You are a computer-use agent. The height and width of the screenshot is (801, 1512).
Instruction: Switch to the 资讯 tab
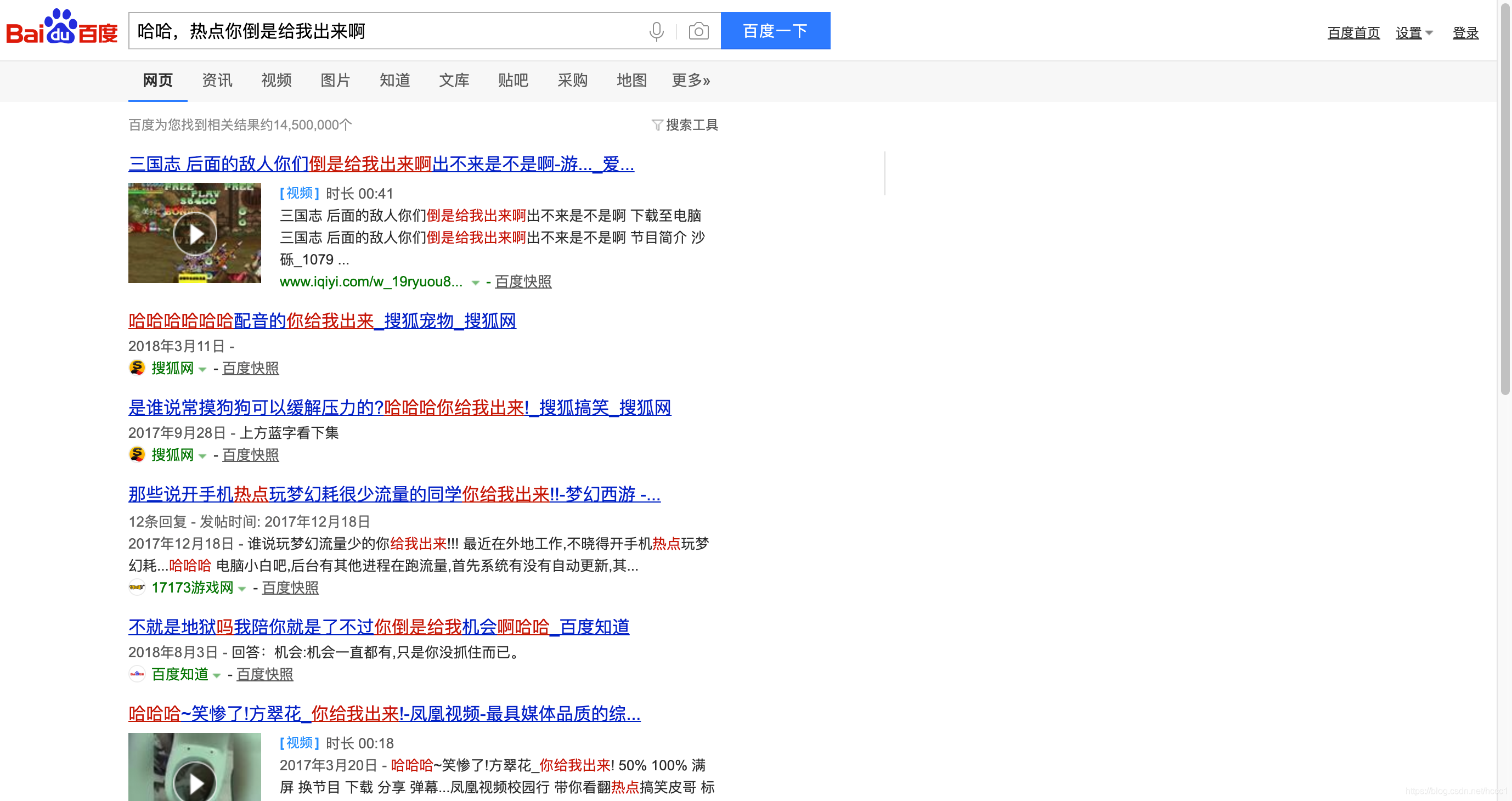coord(217,81)
